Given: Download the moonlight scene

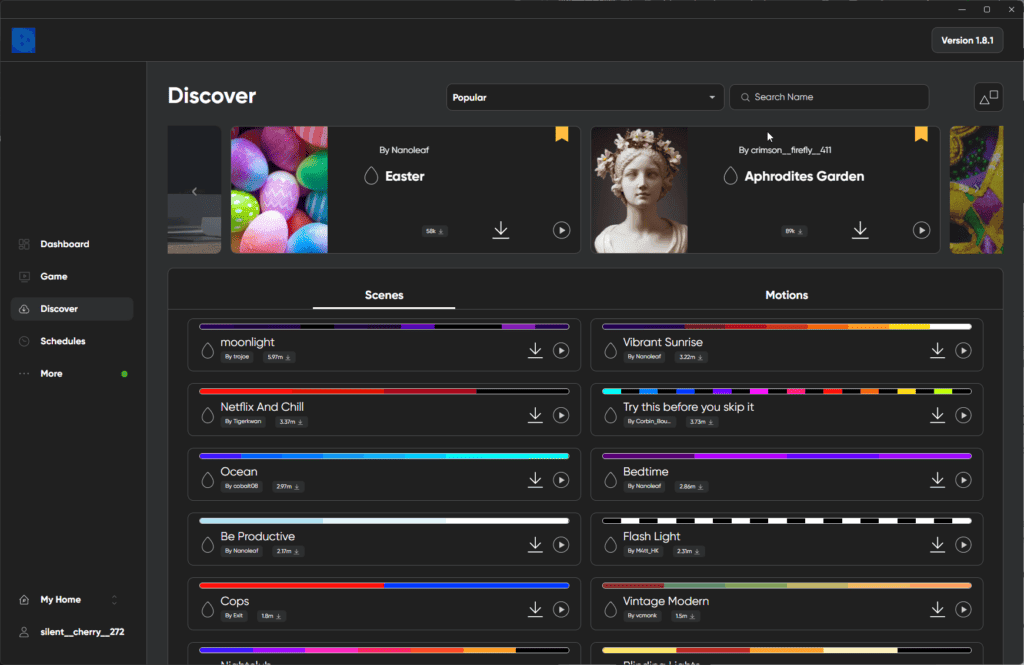Looking at the screenshot, I should pyautogui.click(x=535, y=350).
